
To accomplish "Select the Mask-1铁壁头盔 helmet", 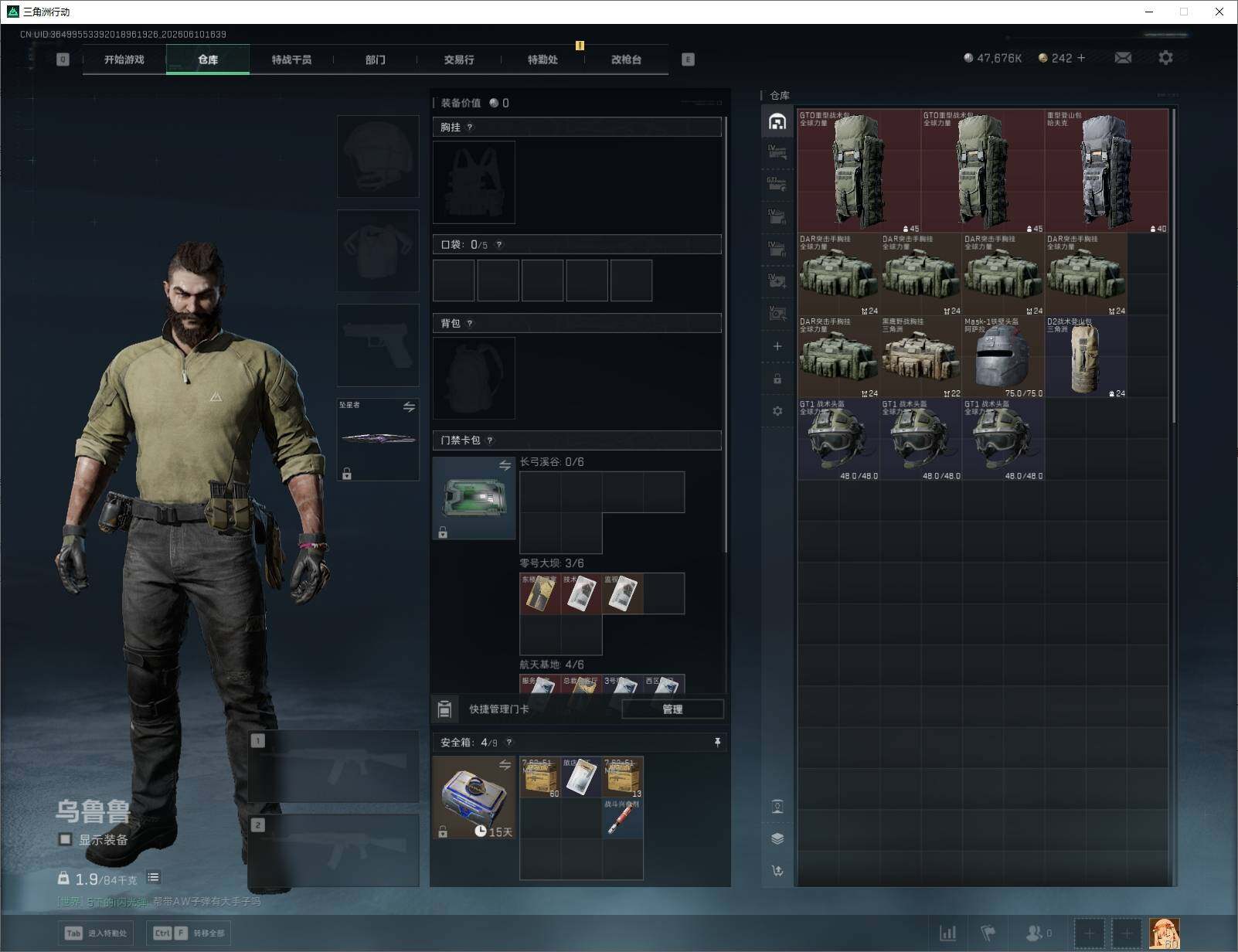I will (x=1003, y=357).
